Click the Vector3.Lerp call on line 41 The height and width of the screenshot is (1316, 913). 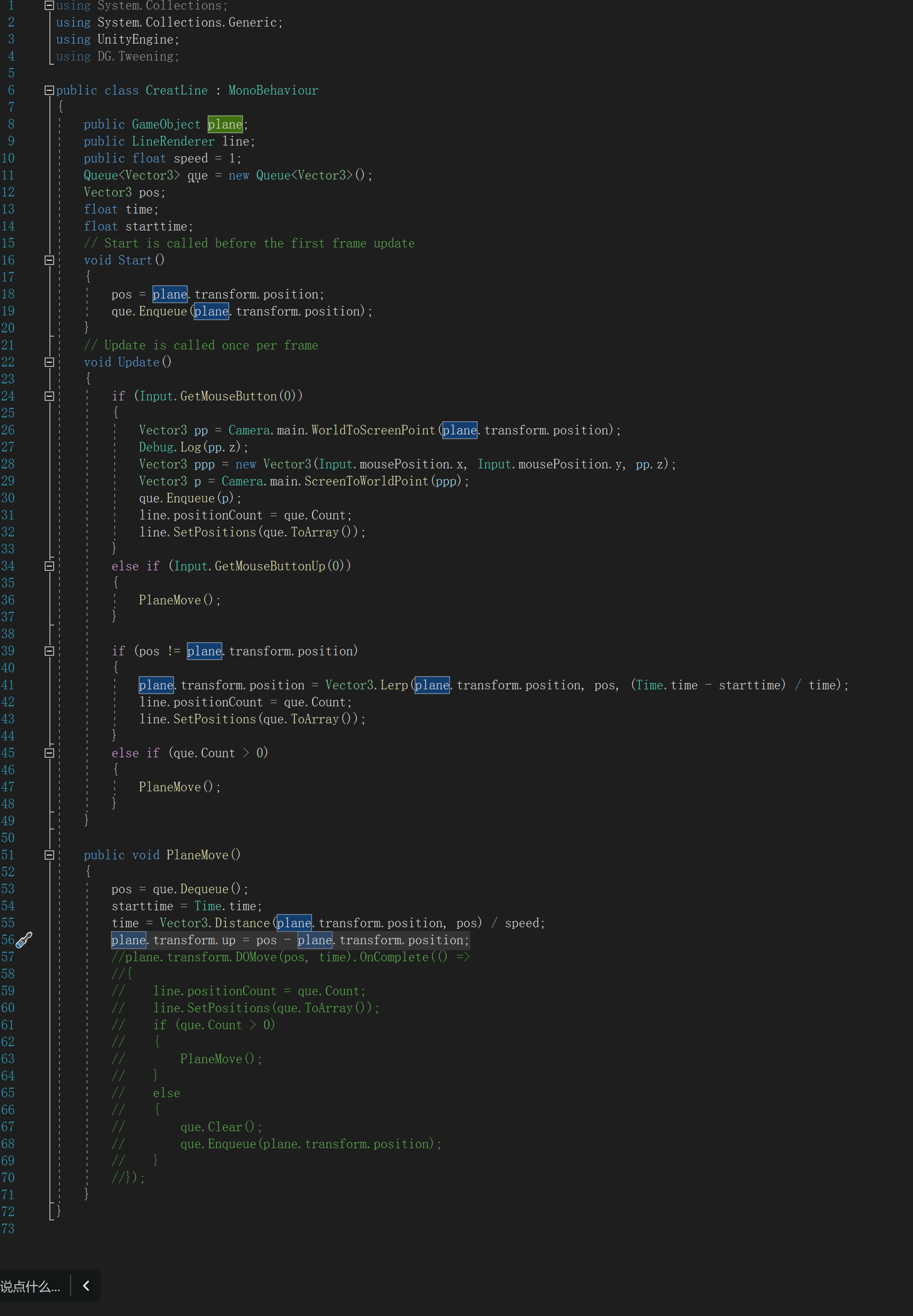click(366, 685)
